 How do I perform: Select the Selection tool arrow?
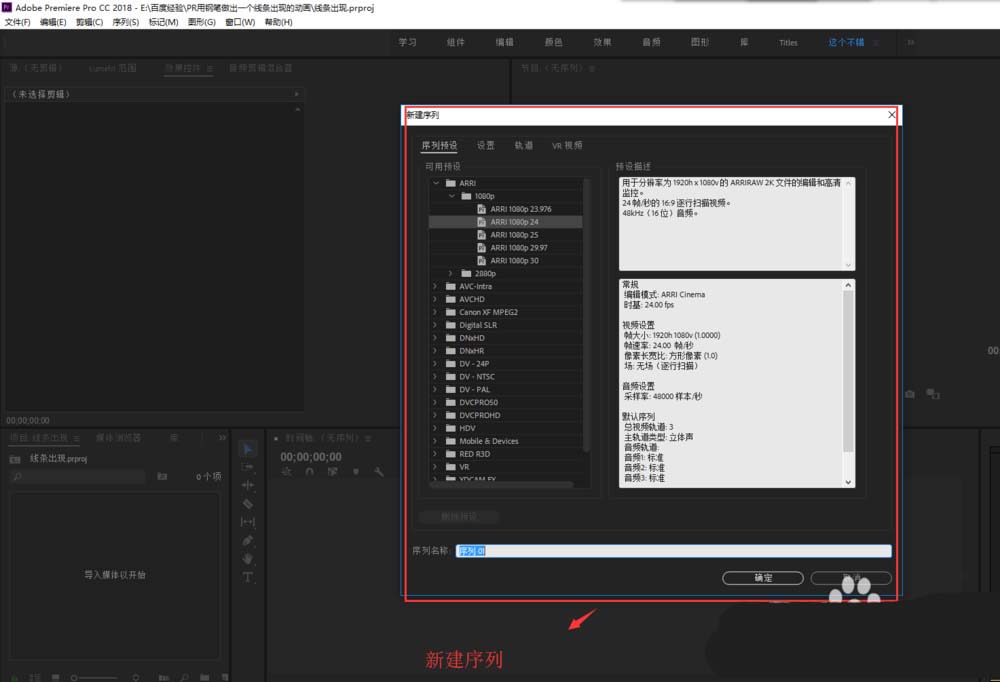247,449
